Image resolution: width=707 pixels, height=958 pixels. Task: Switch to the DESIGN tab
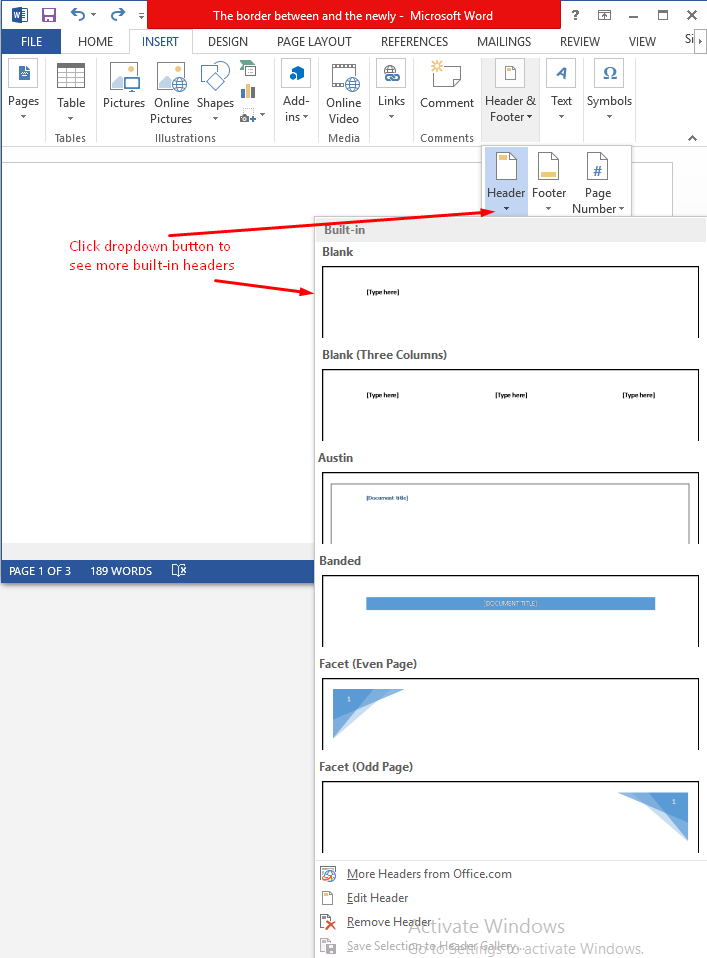click(228, 42)
